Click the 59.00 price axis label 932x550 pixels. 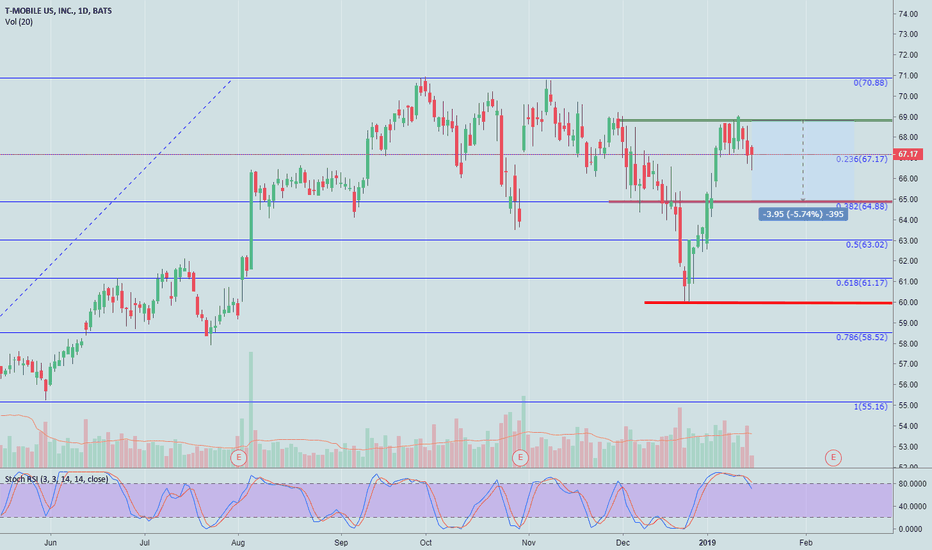[908, 323]
